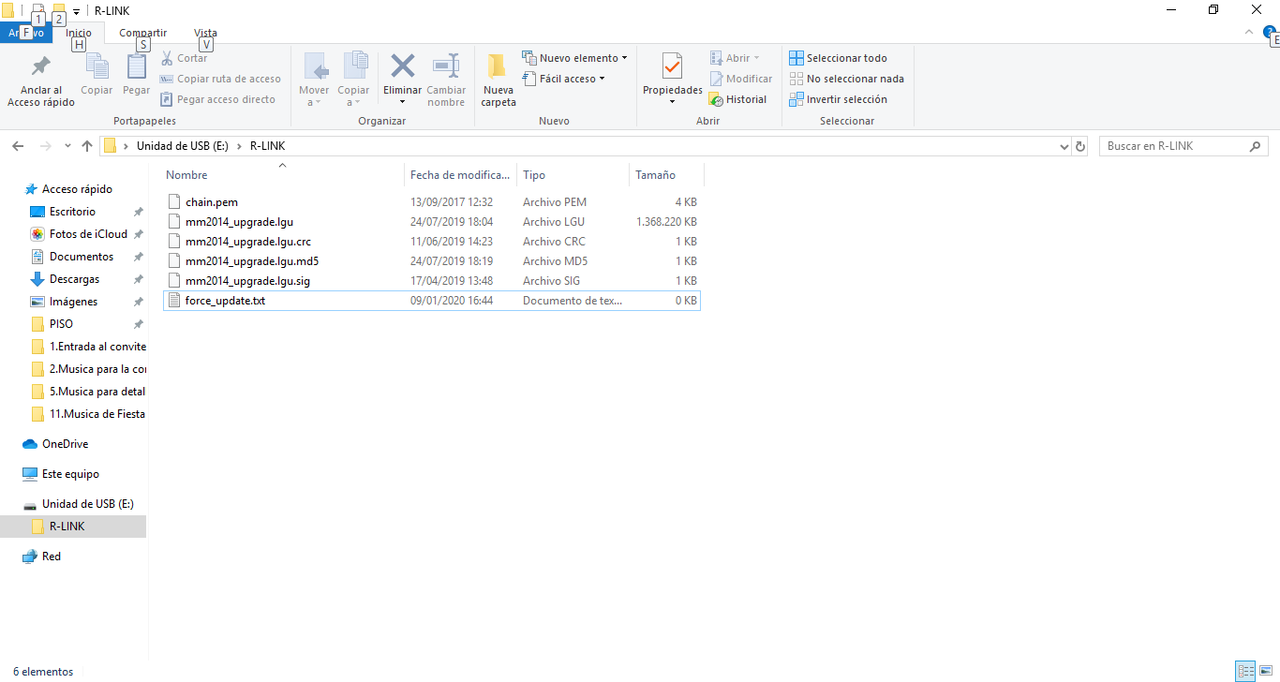Refresh the R-LINK folder view
The height and width of the screenshot is (682, 1280).
[x=1080, y=146]
